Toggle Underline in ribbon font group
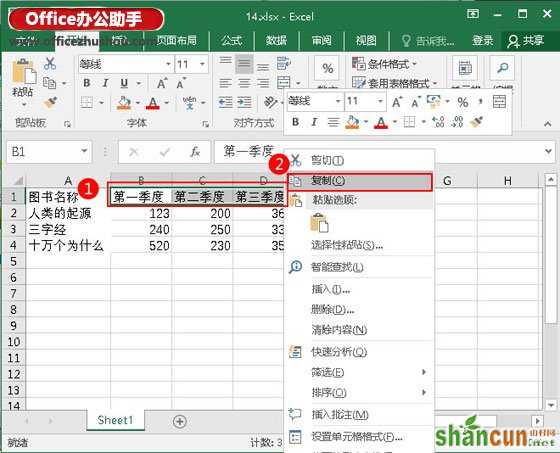 tap(124, 83)
